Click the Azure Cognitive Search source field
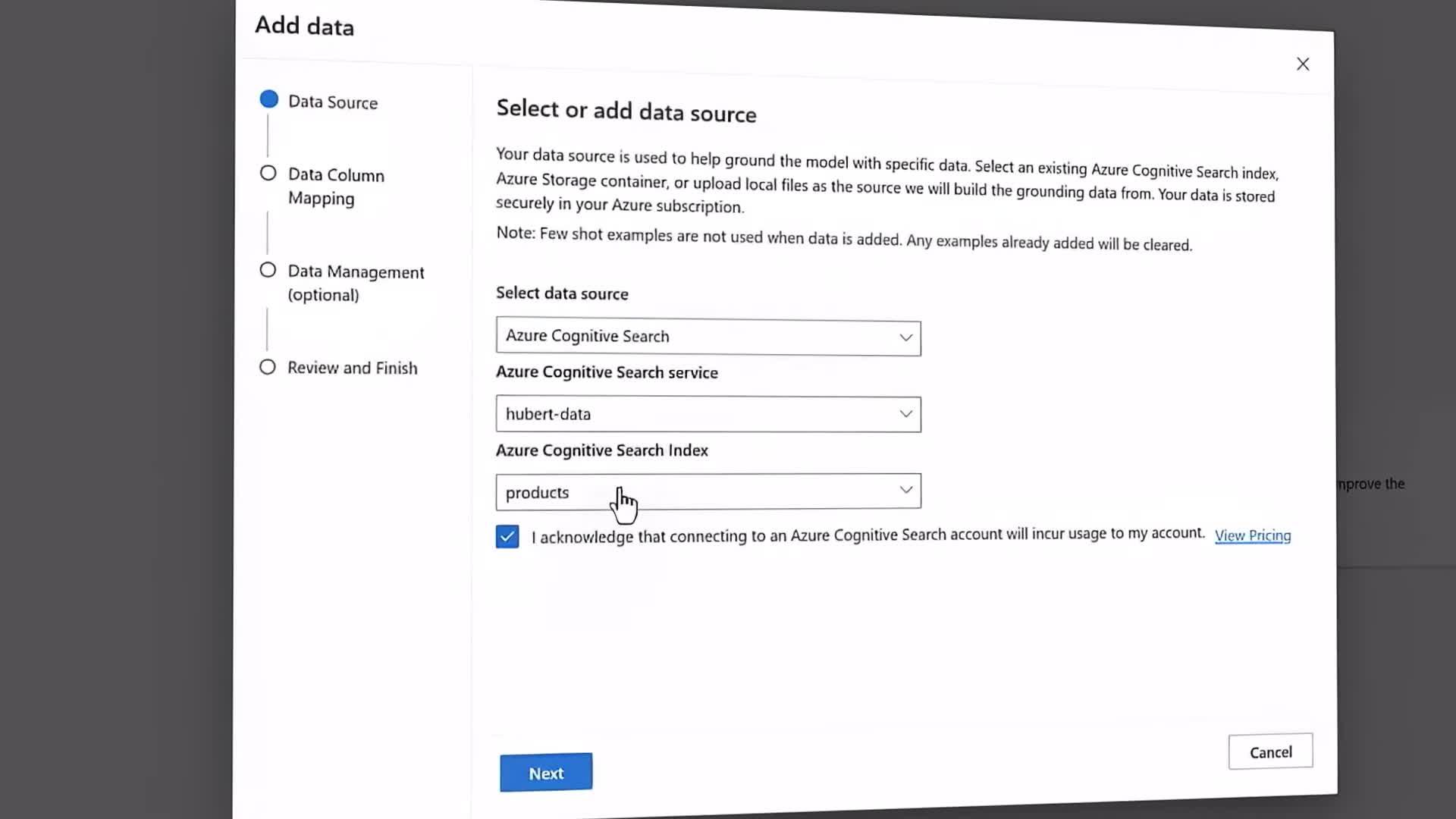 coord(682,337)
